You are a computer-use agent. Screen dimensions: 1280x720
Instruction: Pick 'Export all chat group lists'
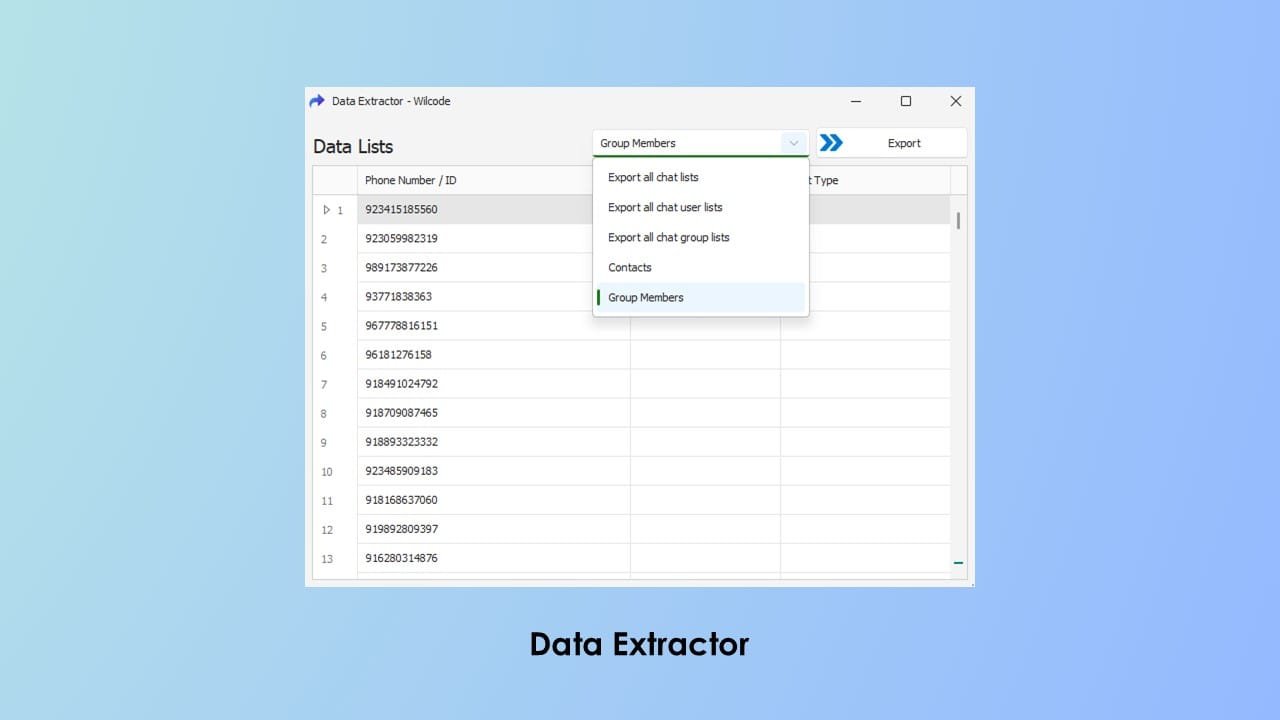tap(669, 237)
